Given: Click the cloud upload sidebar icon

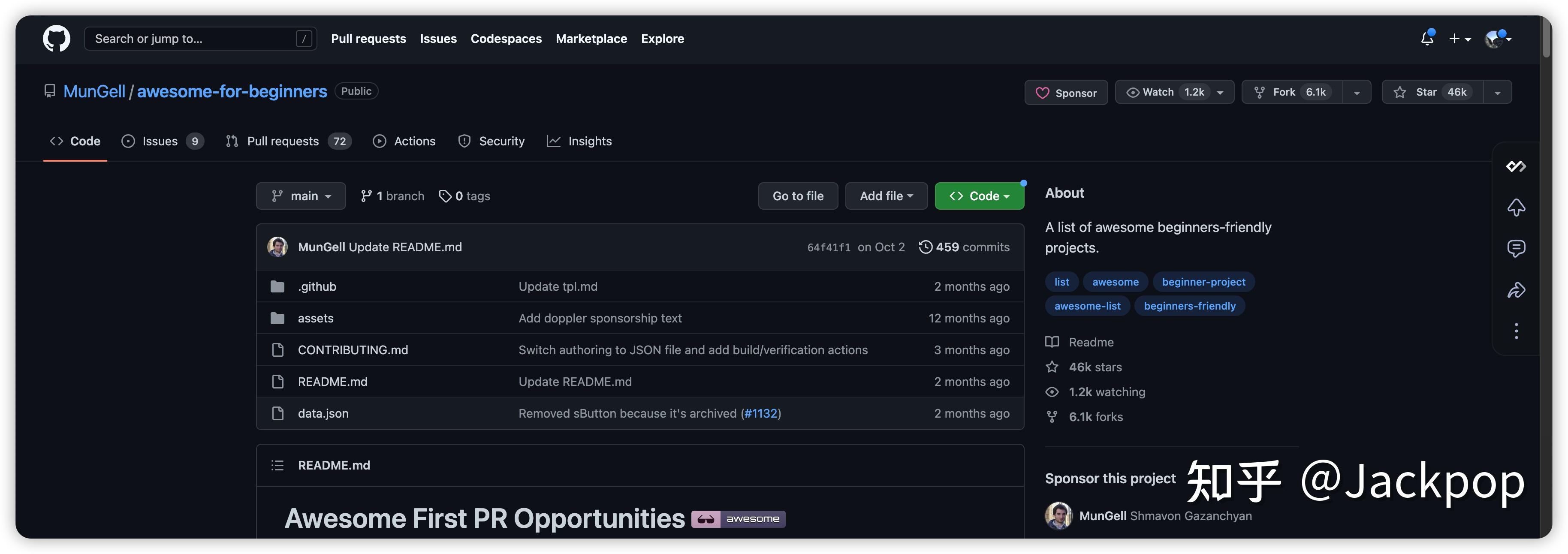Looking at the screenshot, I should tap(1516, 207).
